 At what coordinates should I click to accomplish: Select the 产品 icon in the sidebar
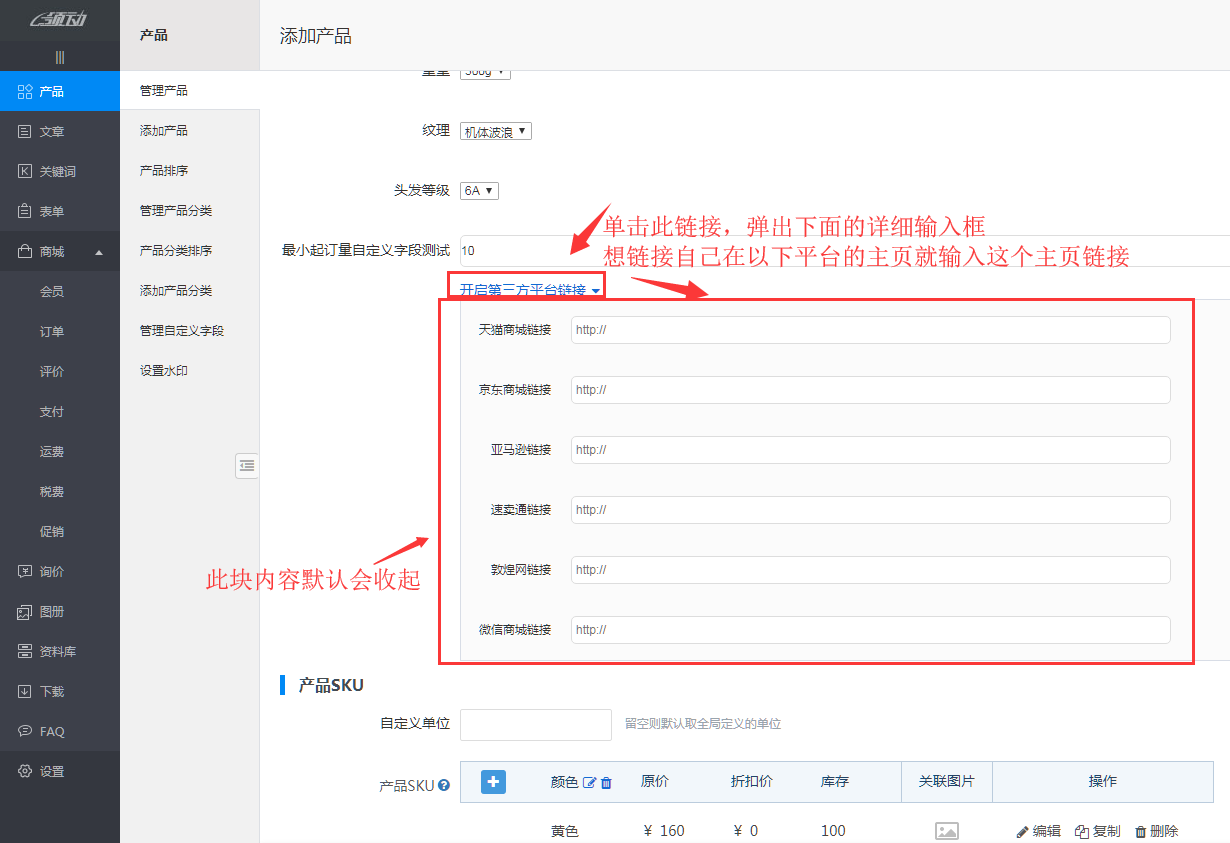[x=24, y=91]
